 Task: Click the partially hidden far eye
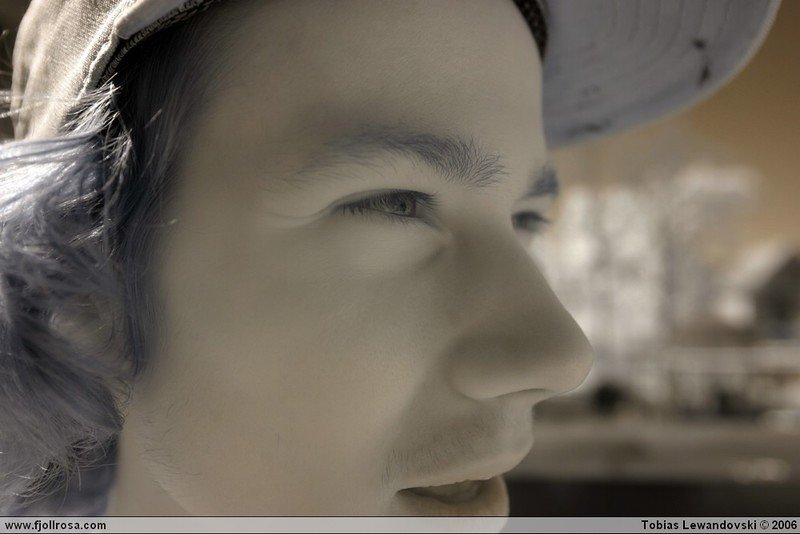point(529,220)
